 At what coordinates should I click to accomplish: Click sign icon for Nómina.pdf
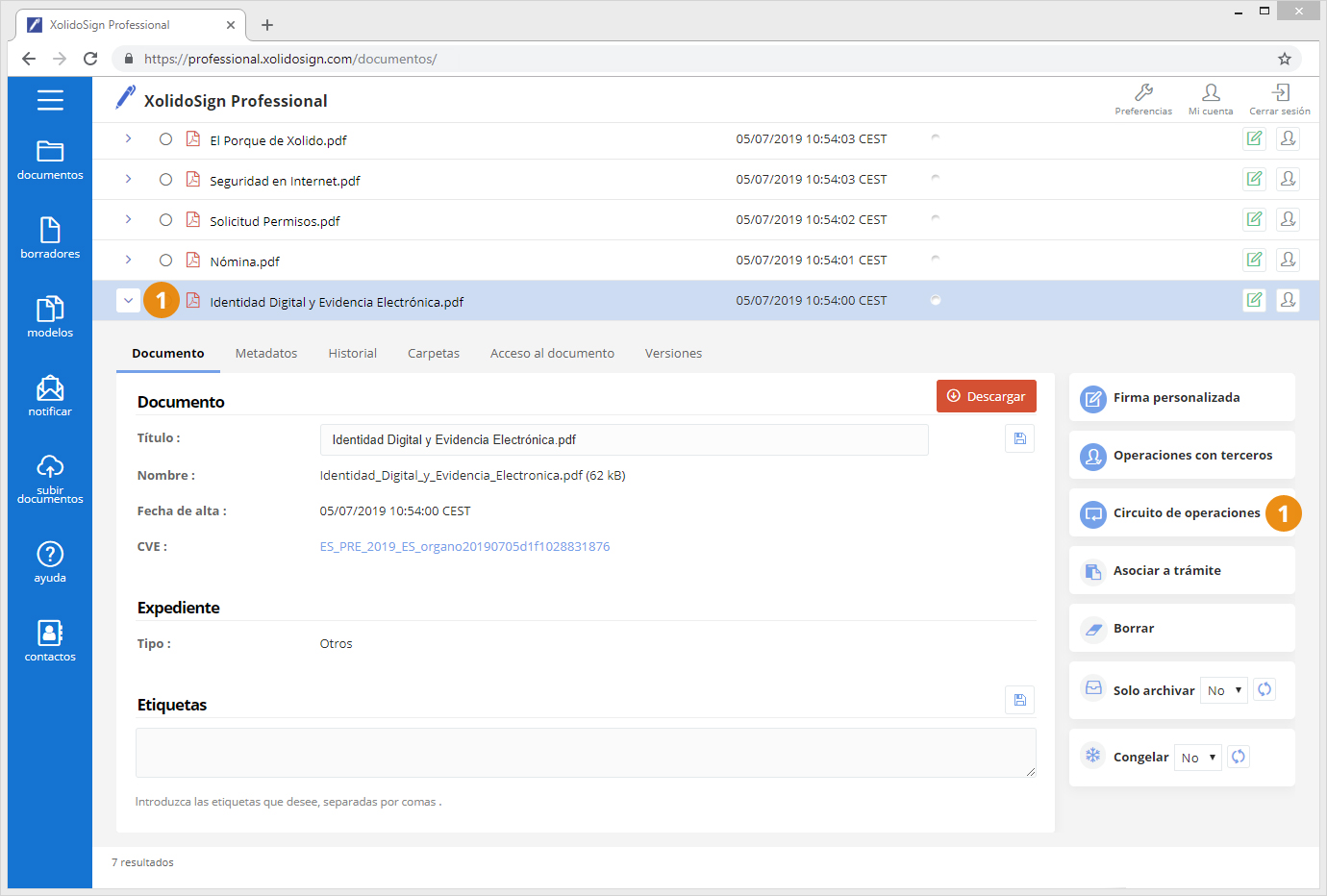pos(1254,260)
